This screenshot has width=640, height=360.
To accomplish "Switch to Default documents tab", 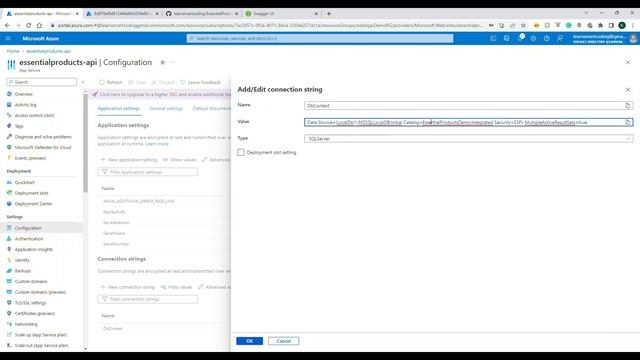I will tap(211, 109).
